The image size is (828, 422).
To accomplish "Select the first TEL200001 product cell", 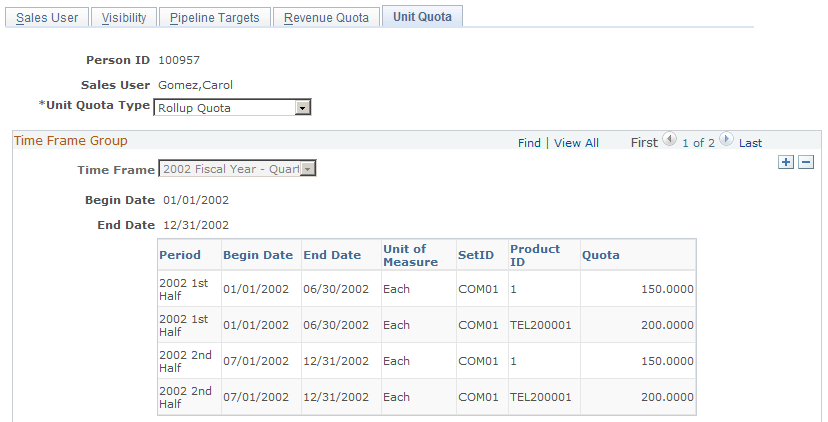I will (x=540, y=325).
